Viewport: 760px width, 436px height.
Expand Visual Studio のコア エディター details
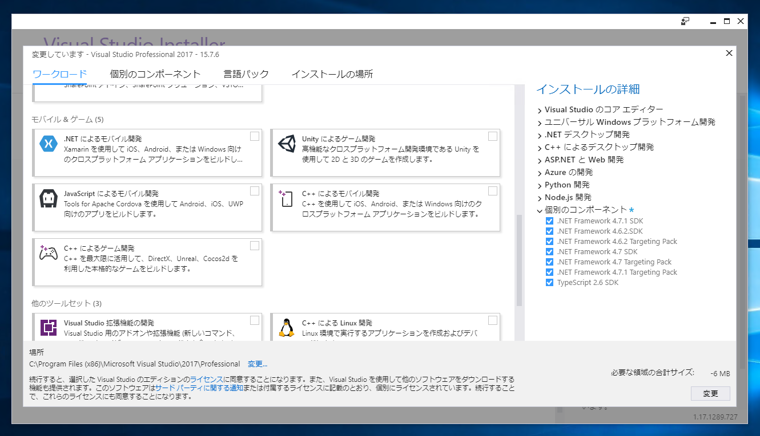click(539, 110)
